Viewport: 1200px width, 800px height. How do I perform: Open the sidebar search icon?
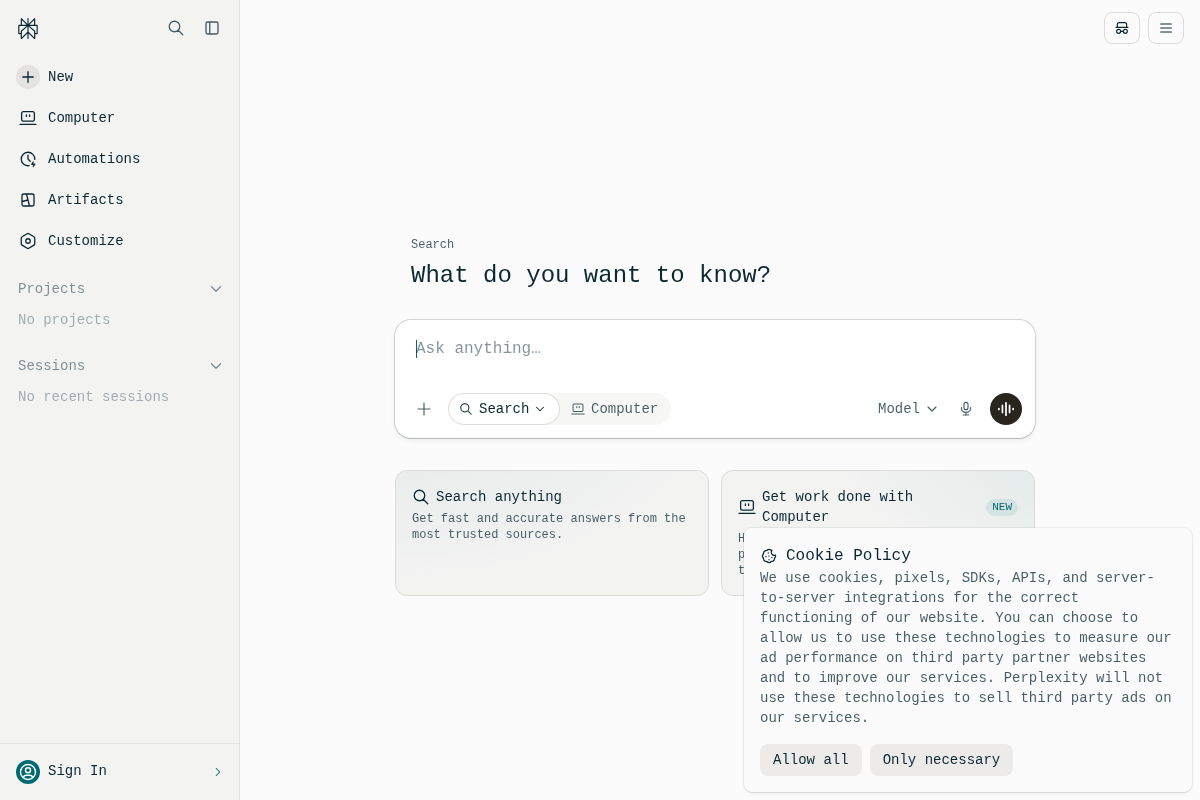click(176, 28)
